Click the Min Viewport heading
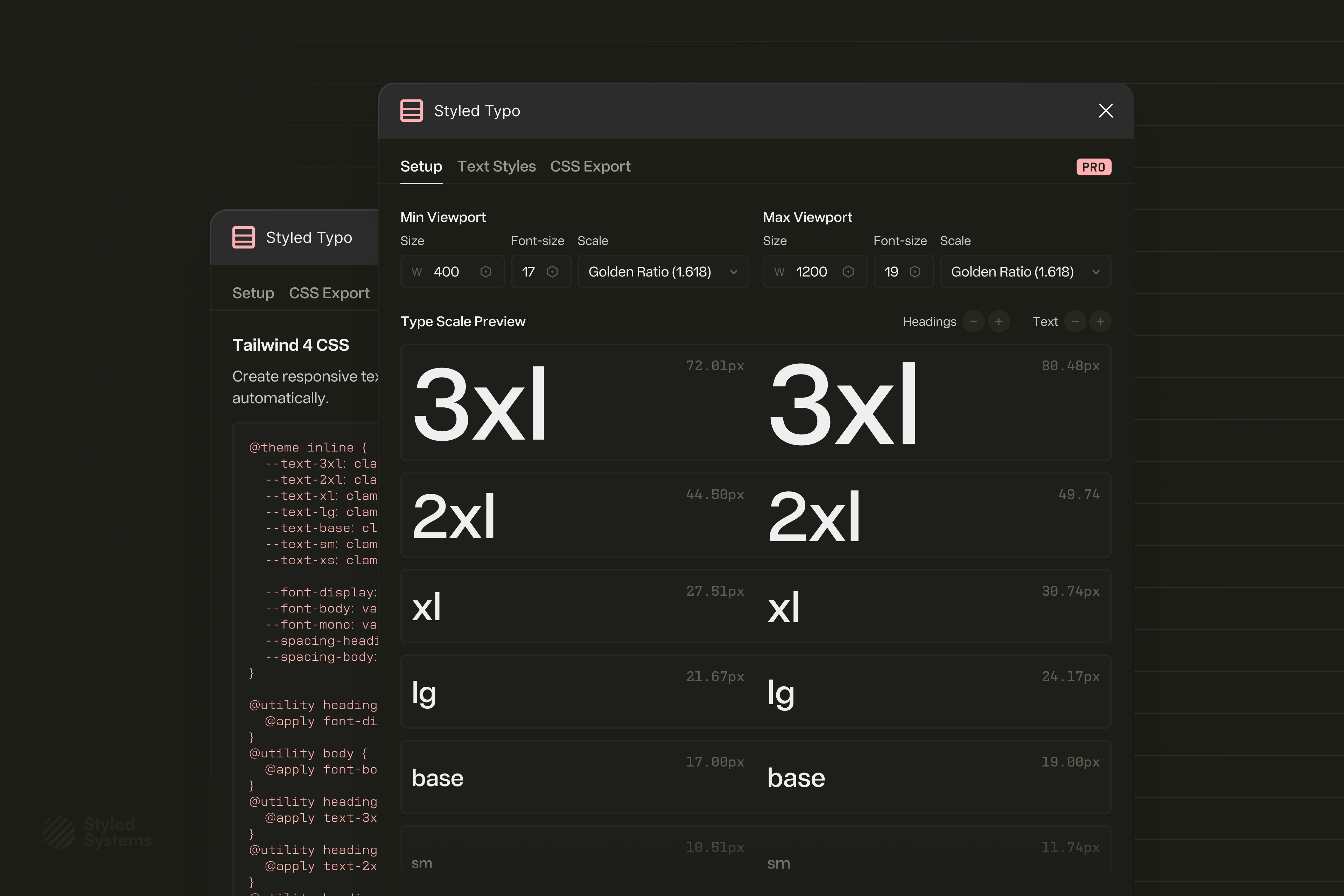This screenshot has width=1344, height=896. click(443, 217)
